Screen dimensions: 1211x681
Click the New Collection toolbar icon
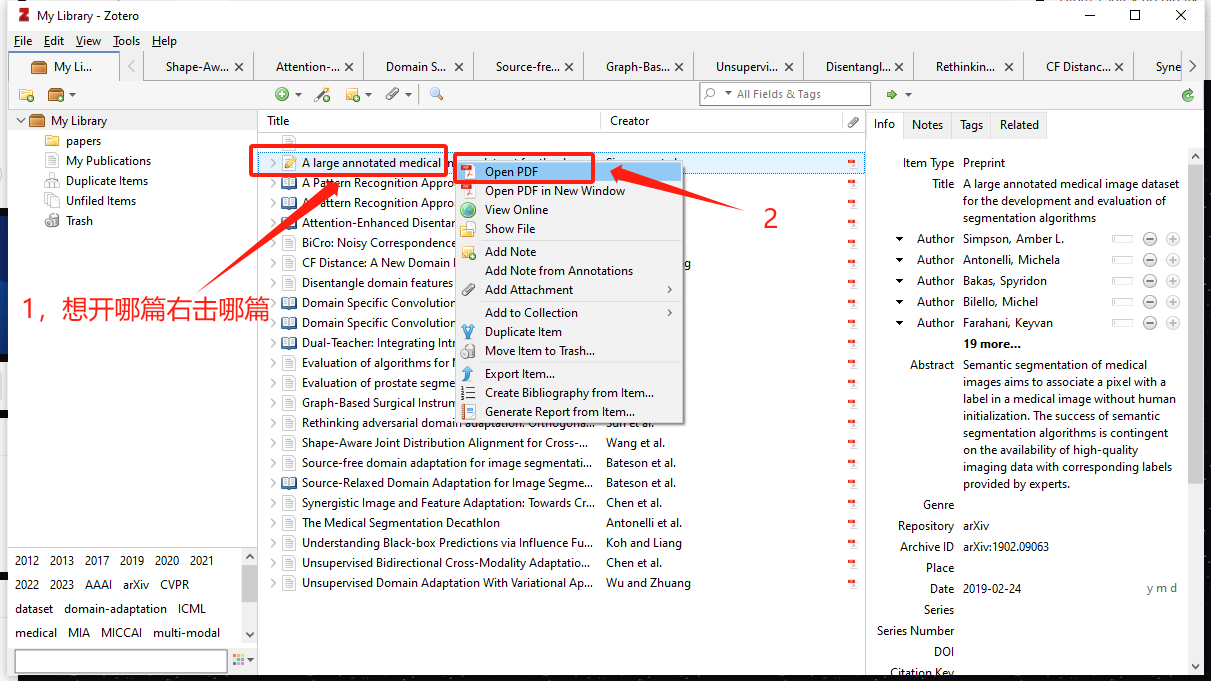pos(27,94)
